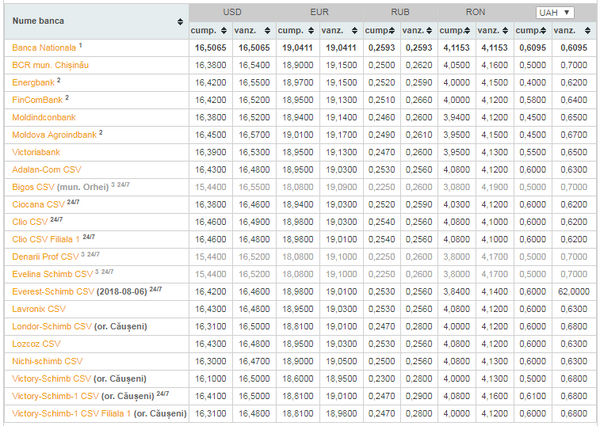Open Adalan-Com CSV link
The height and width of the screenshot is (426, 600).
(x=46, y=170)
